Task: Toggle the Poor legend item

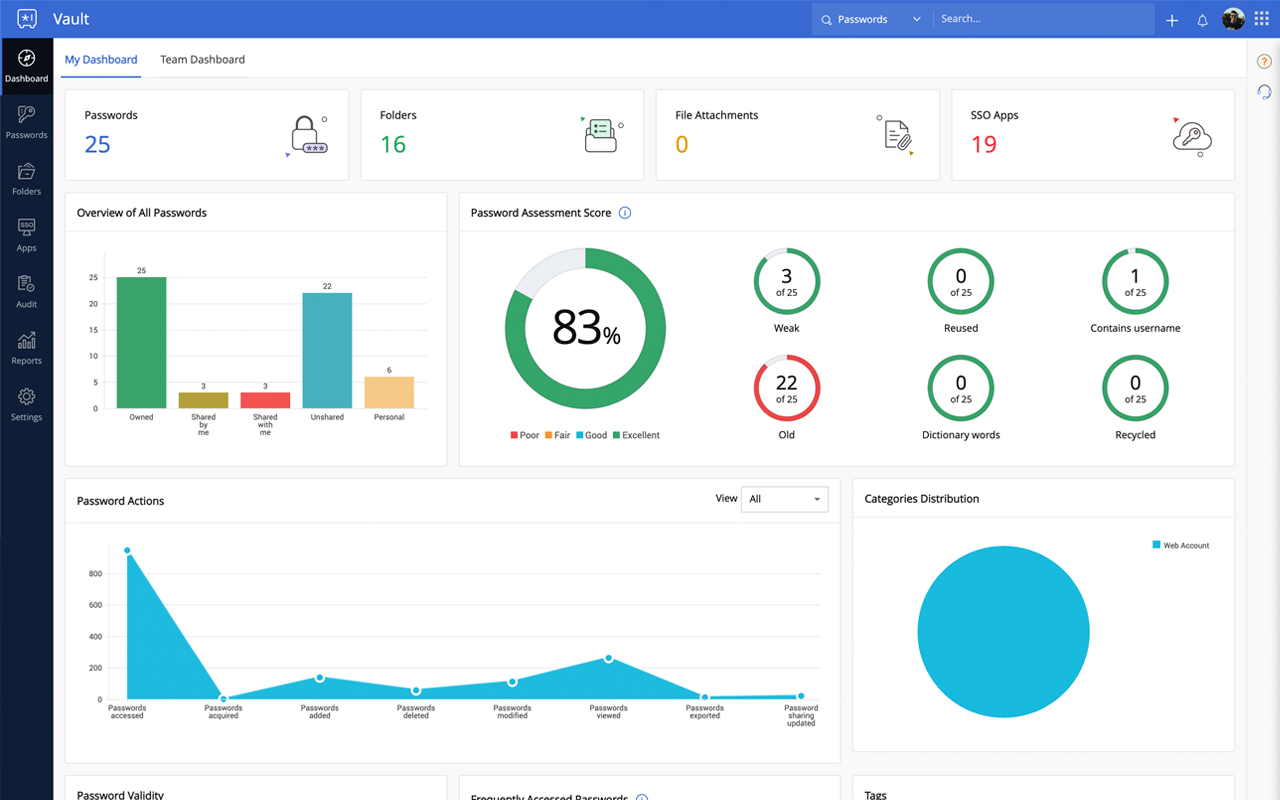Action: click(525, 435)
